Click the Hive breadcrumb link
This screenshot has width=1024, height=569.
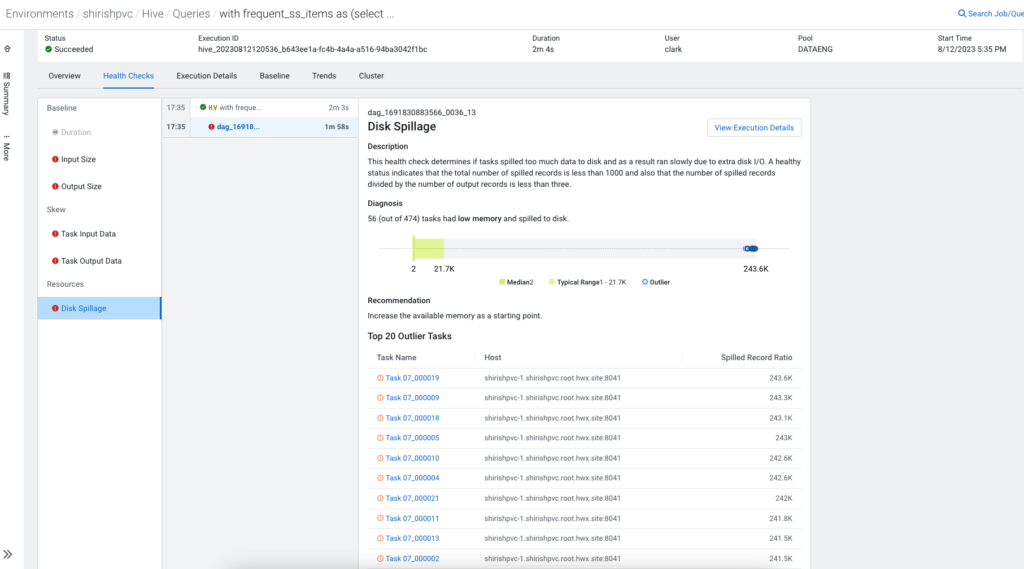(x=153, y=14)
